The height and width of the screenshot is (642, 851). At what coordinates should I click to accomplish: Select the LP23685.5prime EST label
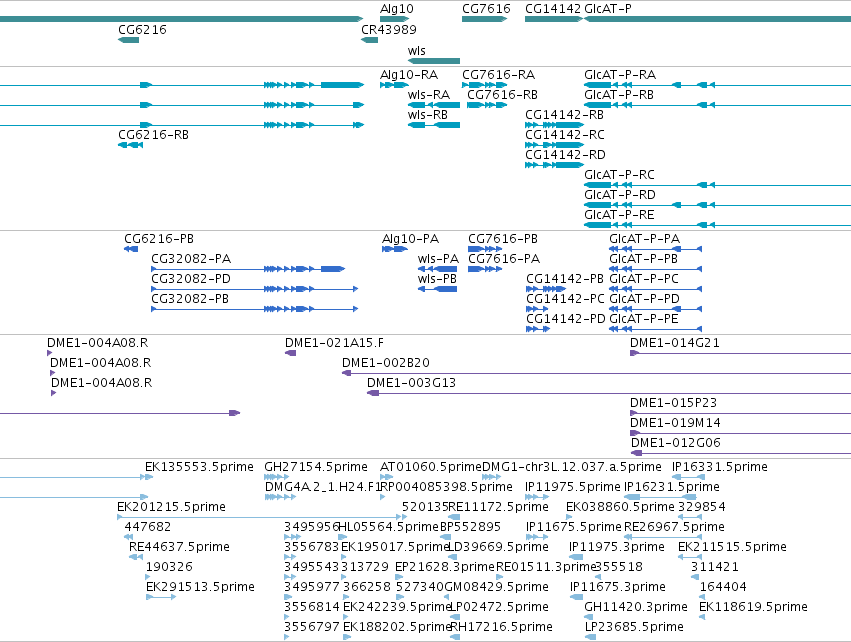point(634,628)
